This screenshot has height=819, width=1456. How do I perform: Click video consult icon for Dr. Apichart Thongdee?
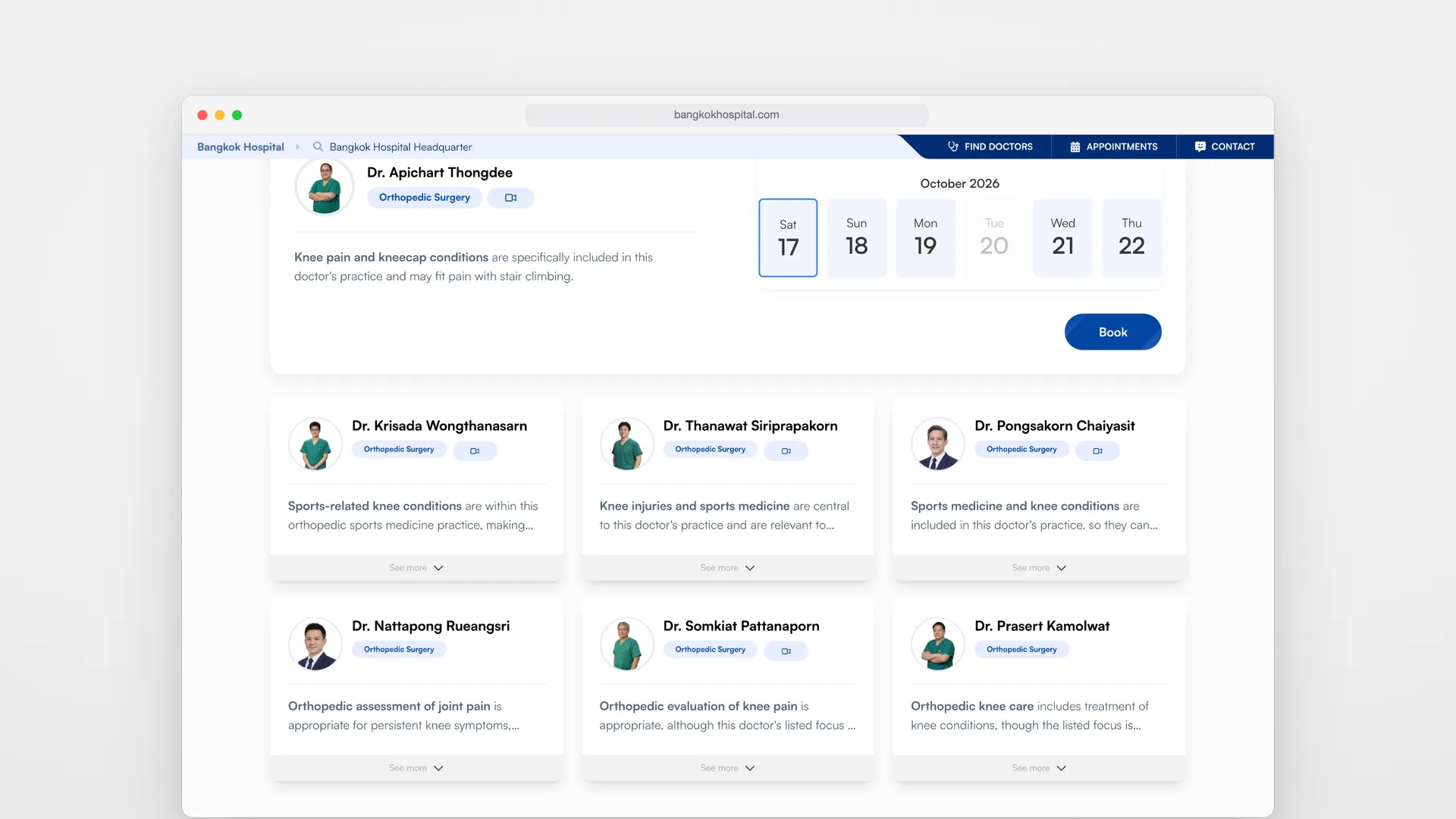pos(510,198)
